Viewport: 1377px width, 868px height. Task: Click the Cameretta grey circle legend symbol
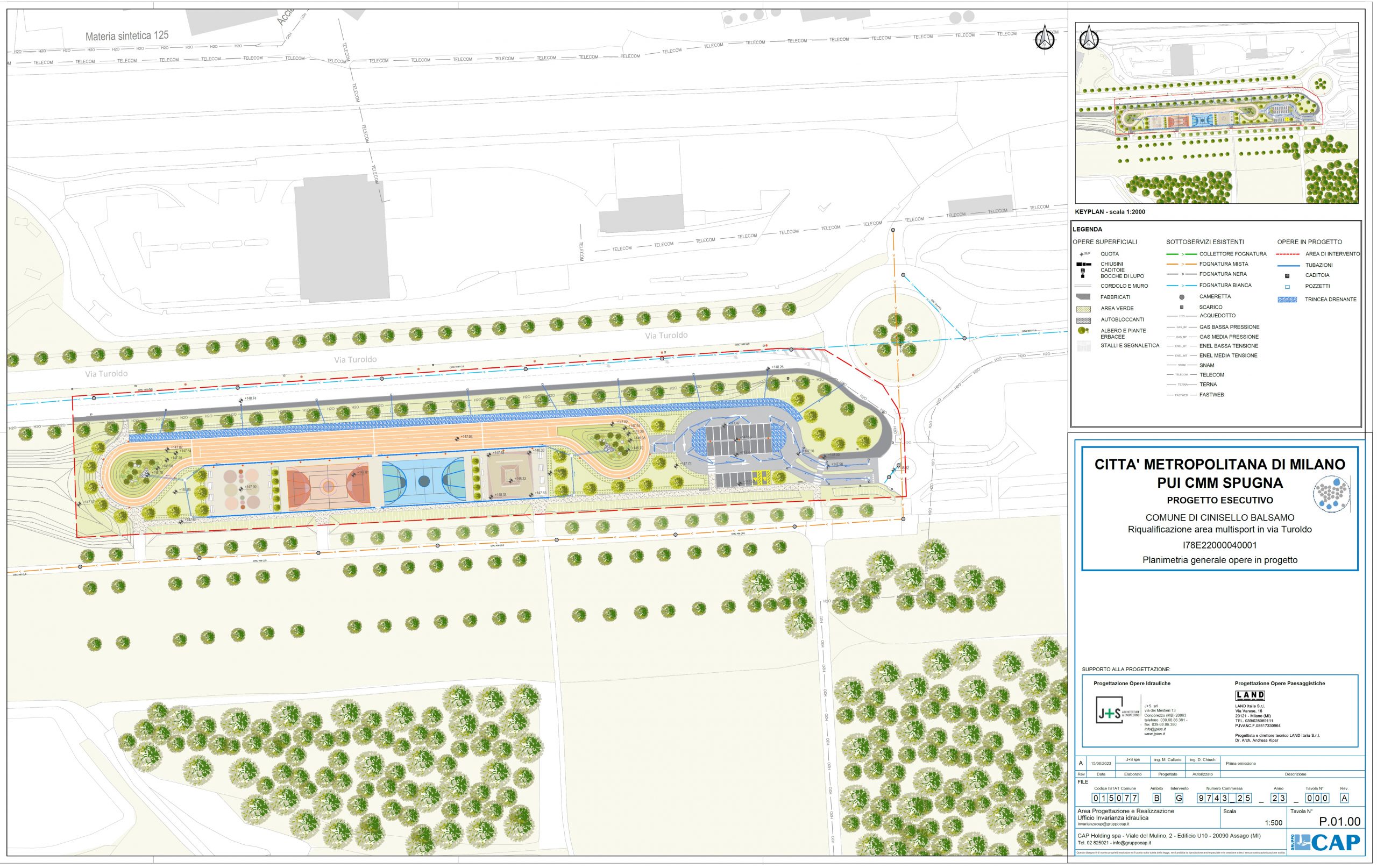[x=1181, y=297]
